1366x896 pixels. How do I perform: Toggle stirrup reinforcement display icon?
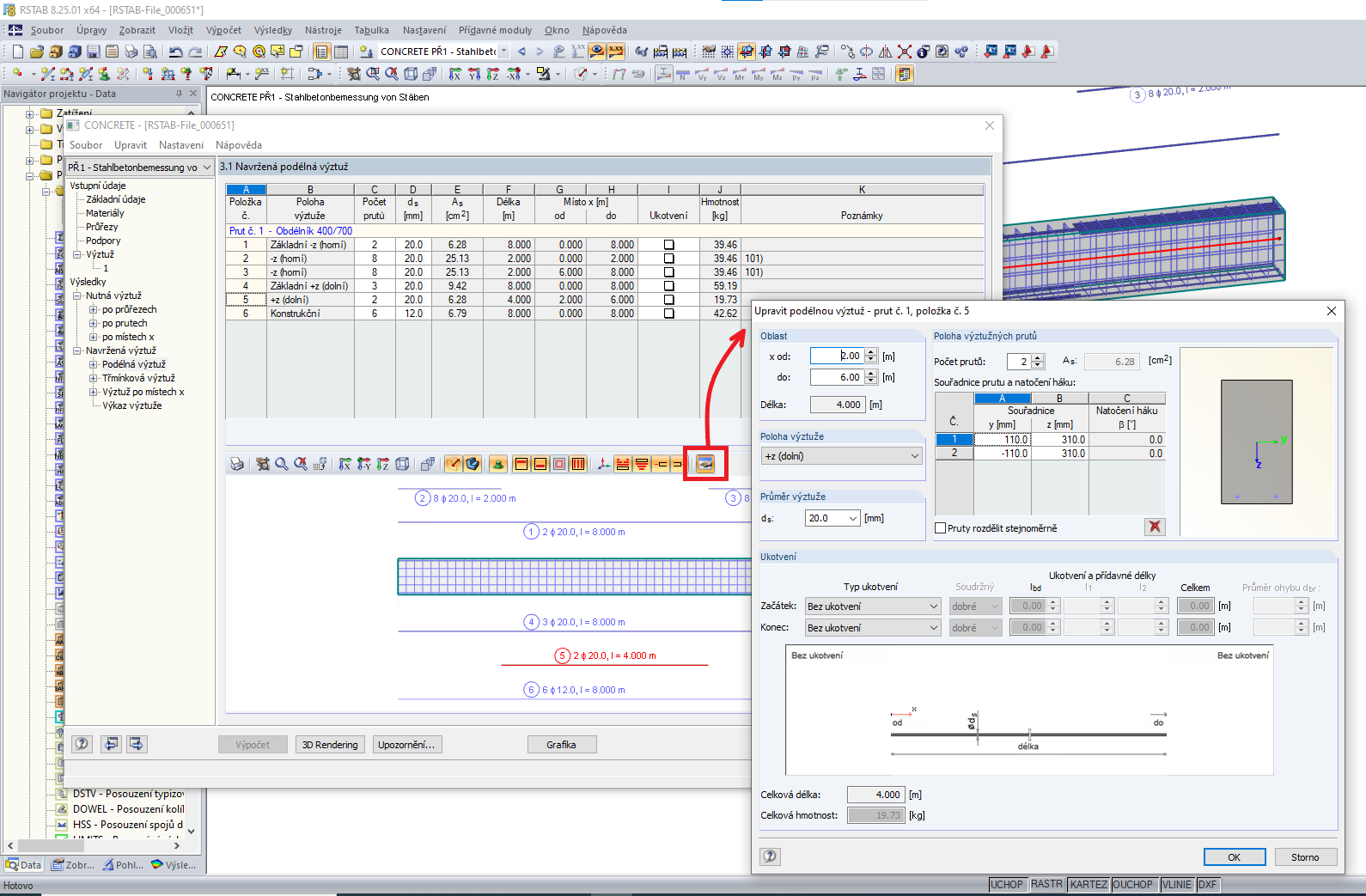(x=578, y=464)
